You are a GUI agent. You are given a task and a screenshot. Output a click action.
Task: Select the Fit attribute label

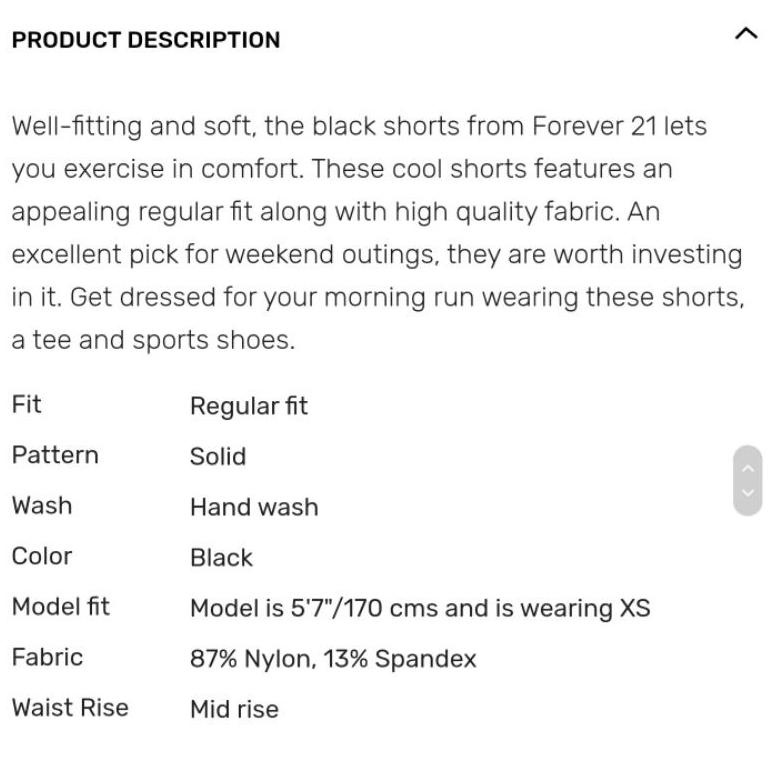[27, 405]
